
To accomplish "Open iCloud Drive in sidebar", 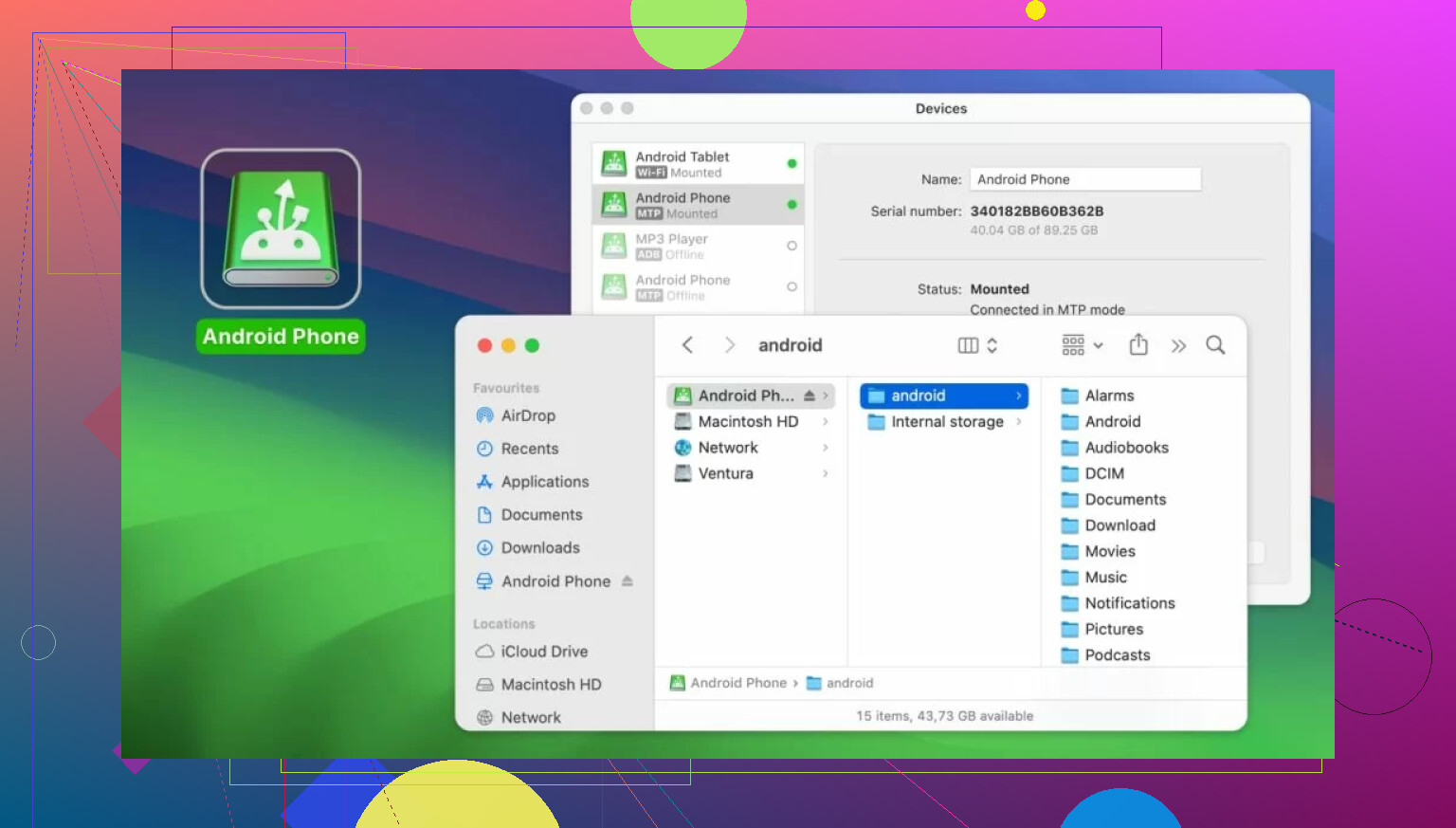I will [x=532, y=652].
